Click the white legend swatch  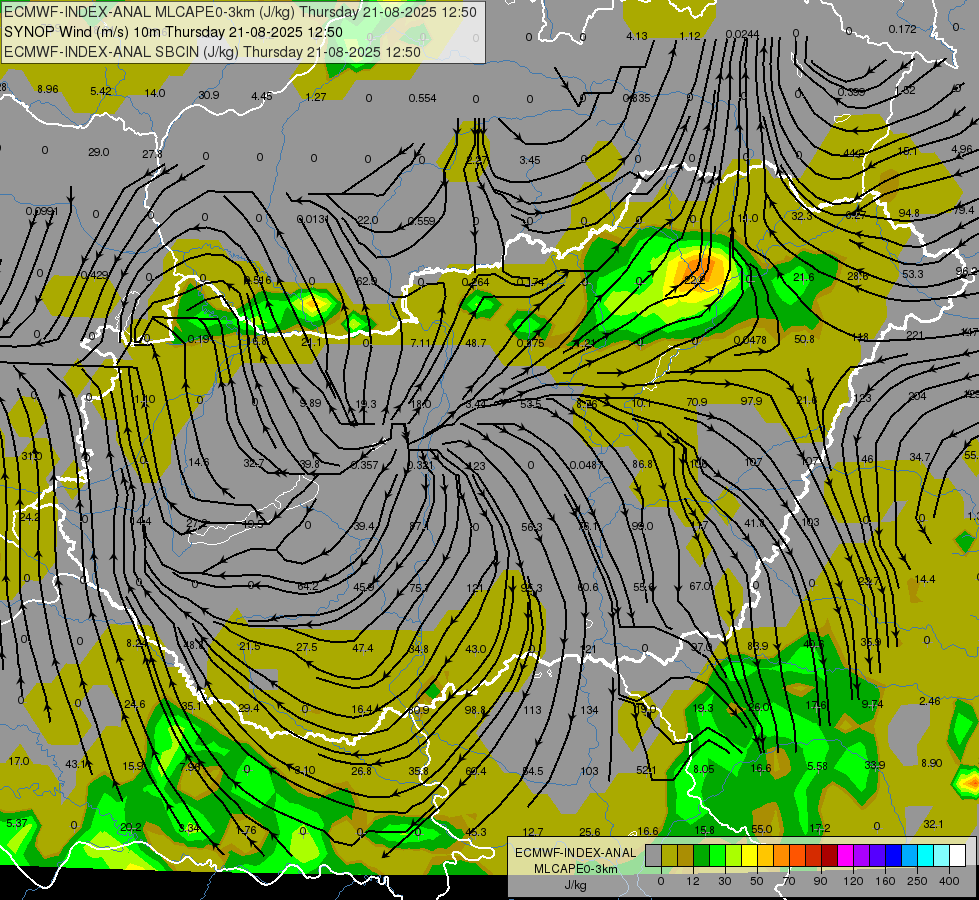coord(958,855)
